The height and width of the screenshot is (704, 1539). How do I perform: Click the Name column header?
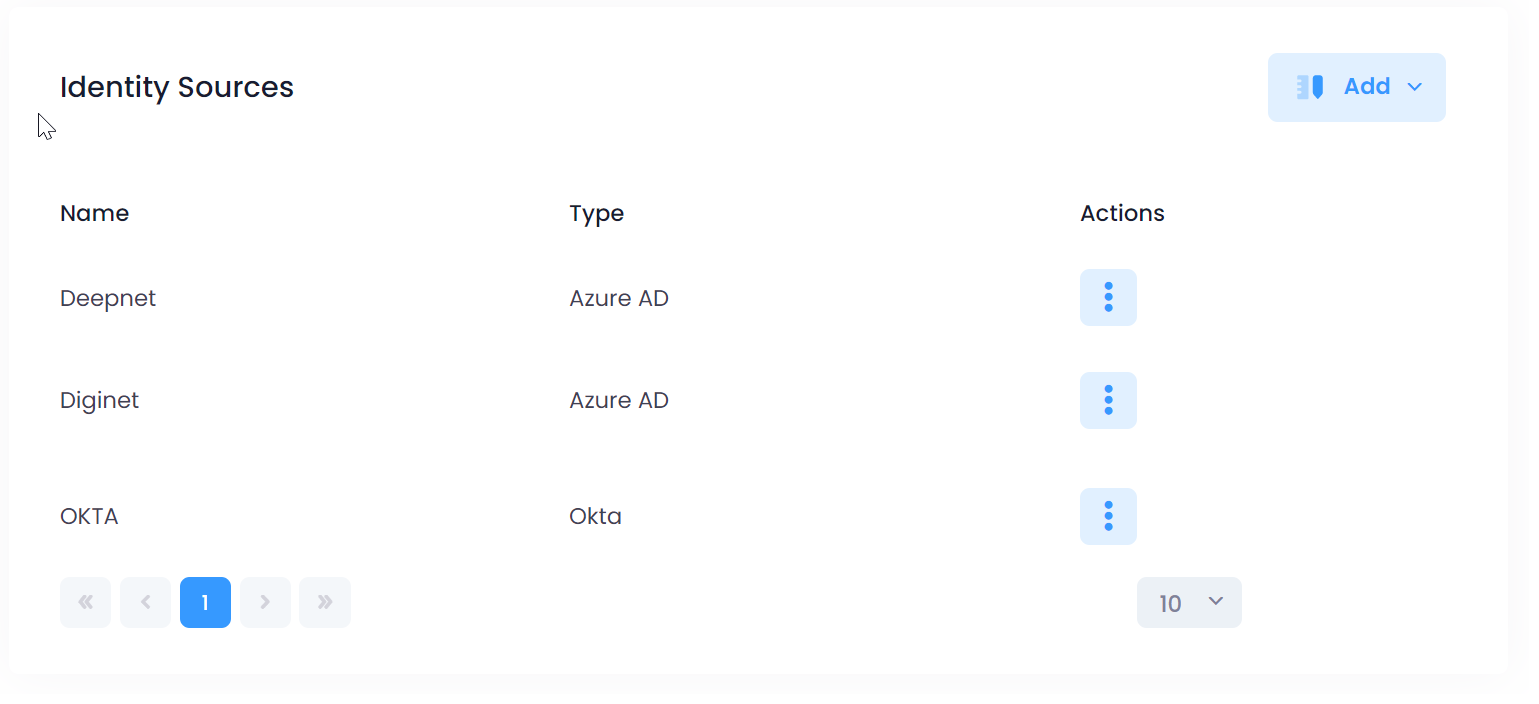click(x=94, y=213)
